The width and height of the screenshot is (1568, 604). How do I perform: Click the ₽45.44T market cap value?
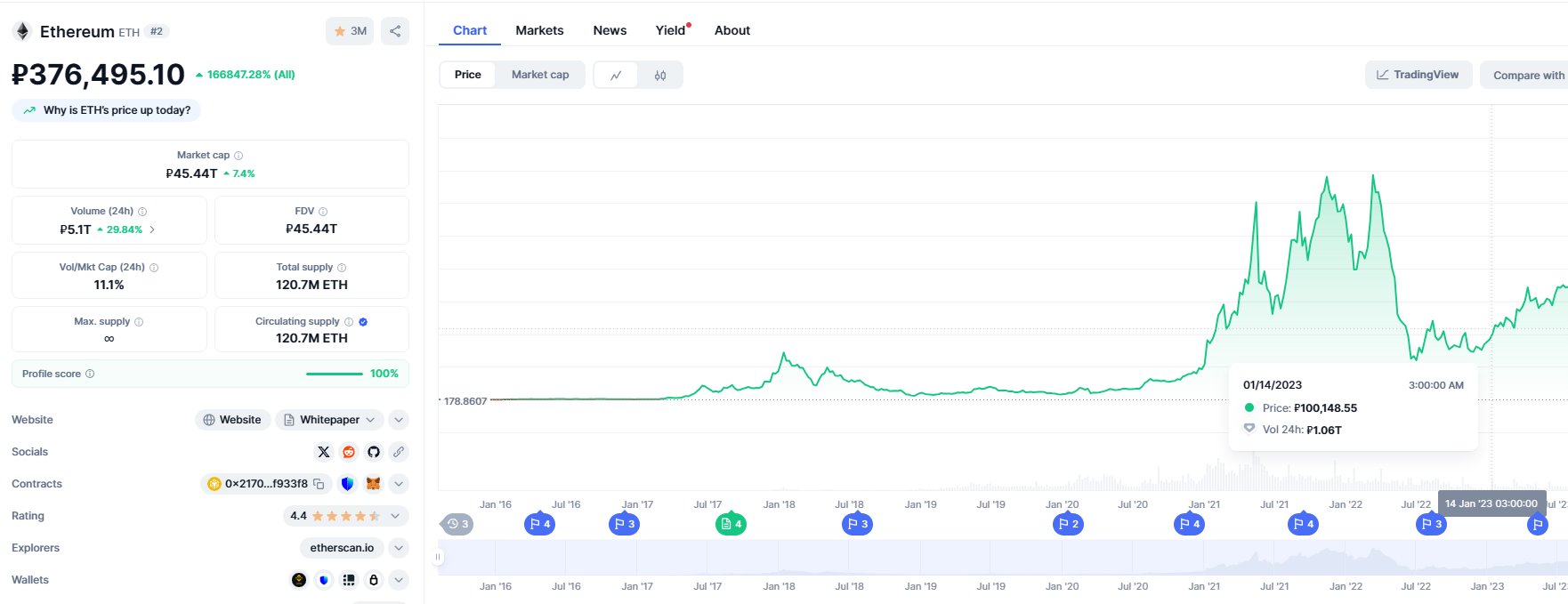(192, 173)
